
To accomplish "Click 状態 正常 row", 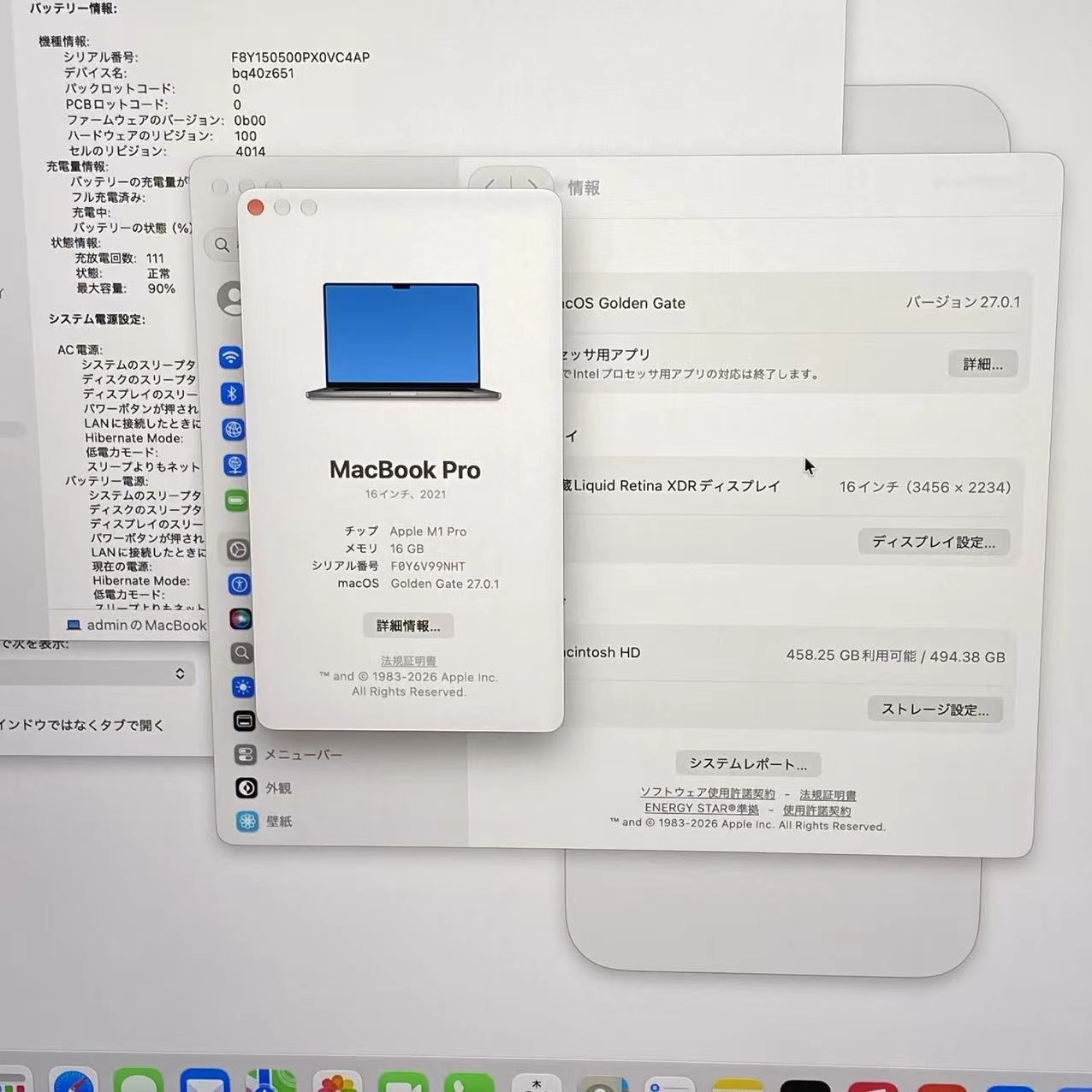I will [x=122, y=273].
